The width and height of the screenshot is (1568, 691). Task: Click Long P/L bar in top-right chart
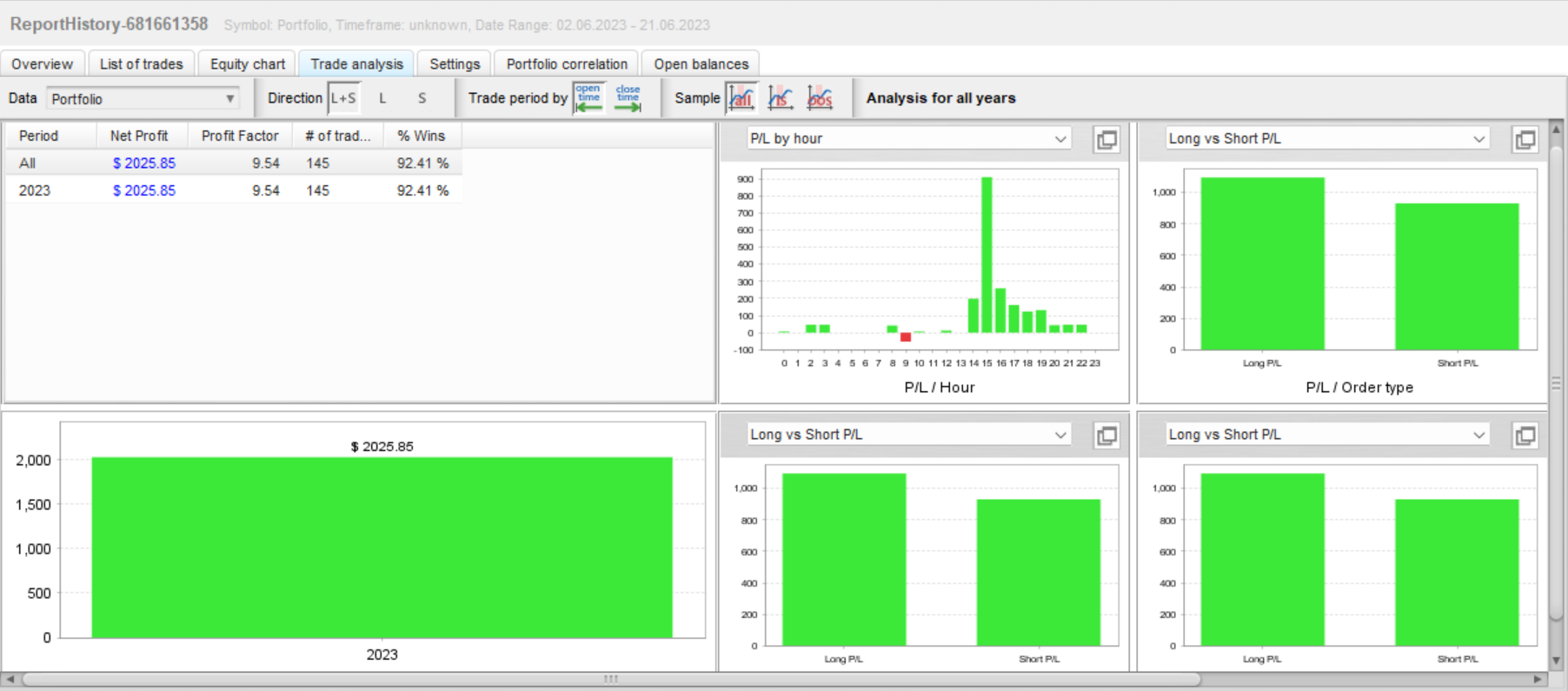[x=1262, y=264]
